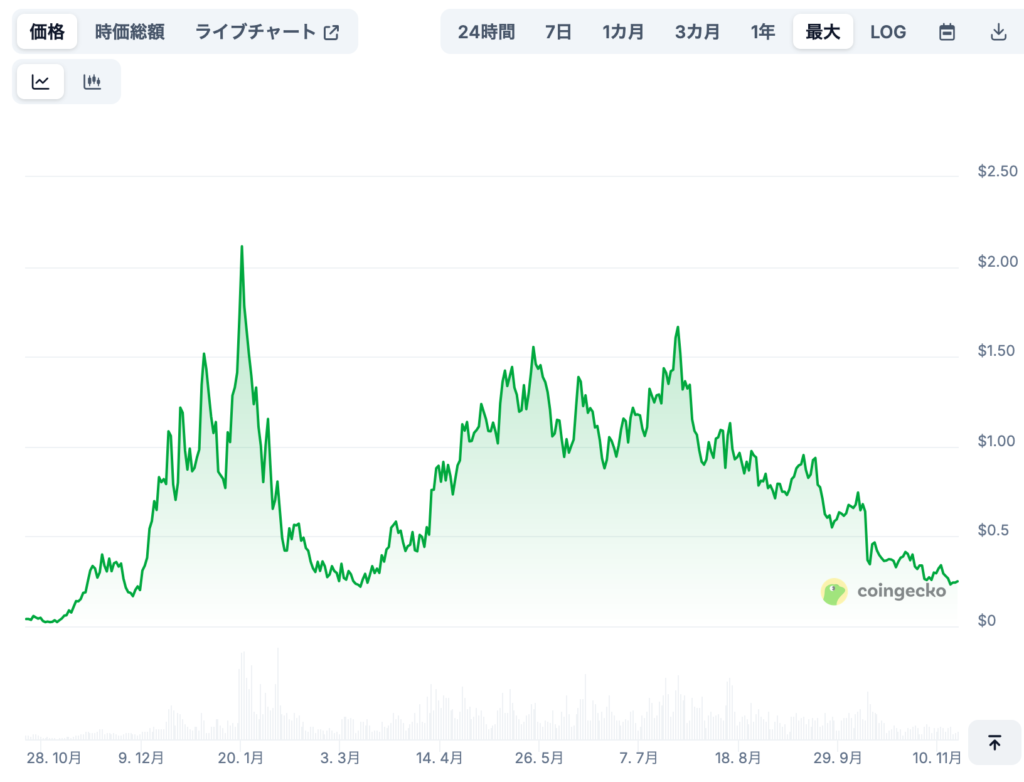Toggle logarithmic scale with the LOG button

tap(888, 31)
